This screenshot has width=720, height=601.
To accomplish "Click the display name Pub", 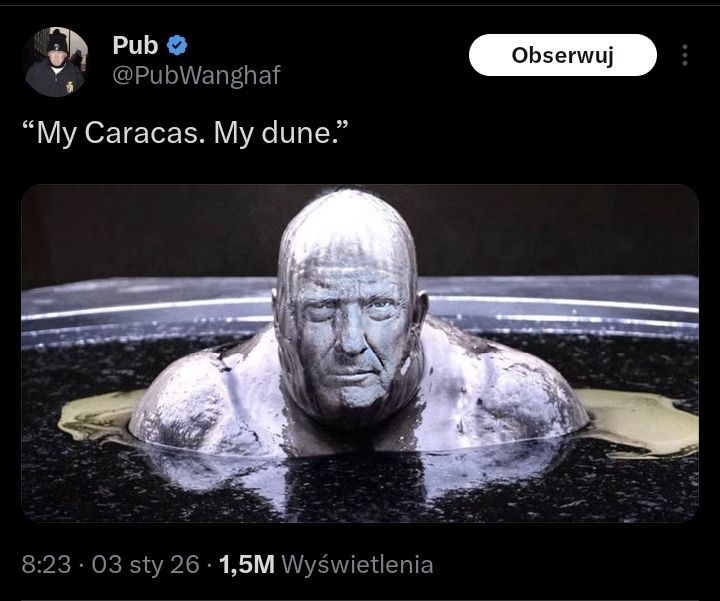I will click(135, 45).
